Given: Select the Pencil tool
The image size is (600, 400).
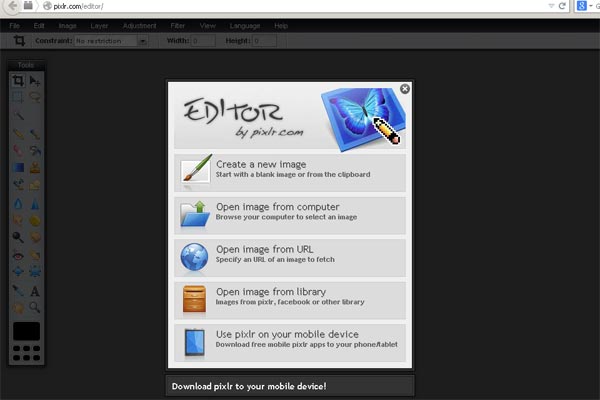Looking at the screenshot, I should click(18, 134).
